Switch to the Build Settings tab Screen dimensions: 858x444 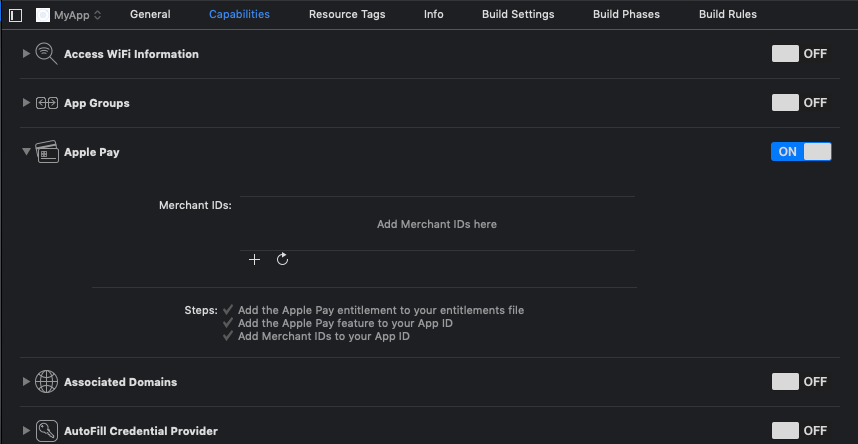[518, 15]
